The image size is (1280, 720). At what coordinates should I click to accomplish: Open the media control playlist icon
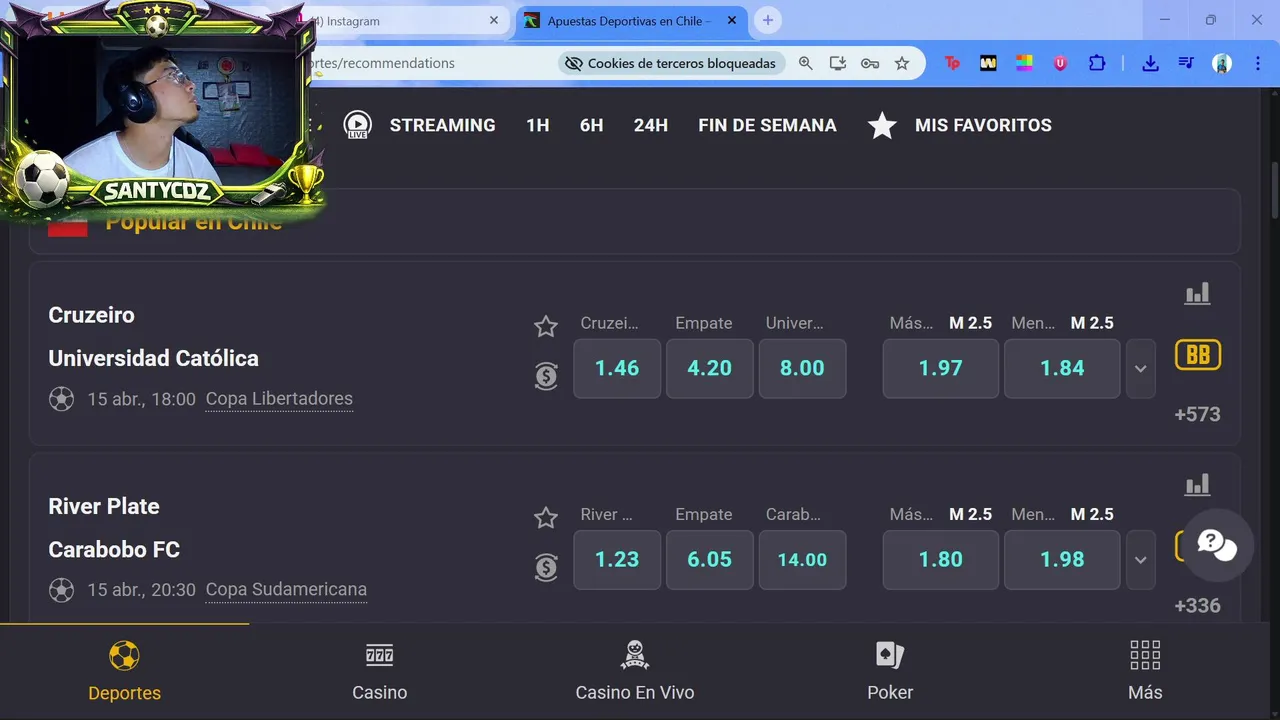1186,63
